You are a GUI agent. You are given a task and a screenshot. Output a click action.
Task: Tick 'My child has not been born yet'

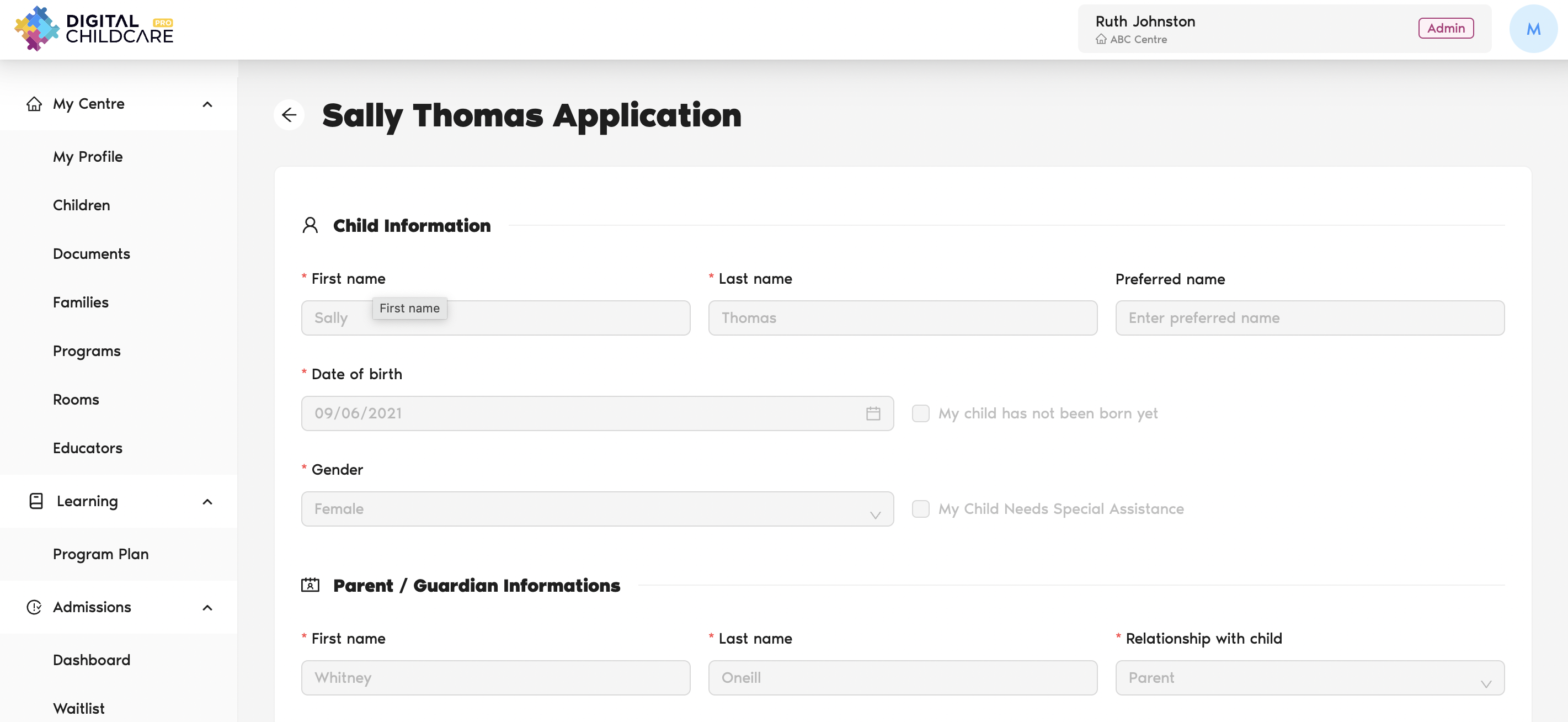click(x=920, y=413)
